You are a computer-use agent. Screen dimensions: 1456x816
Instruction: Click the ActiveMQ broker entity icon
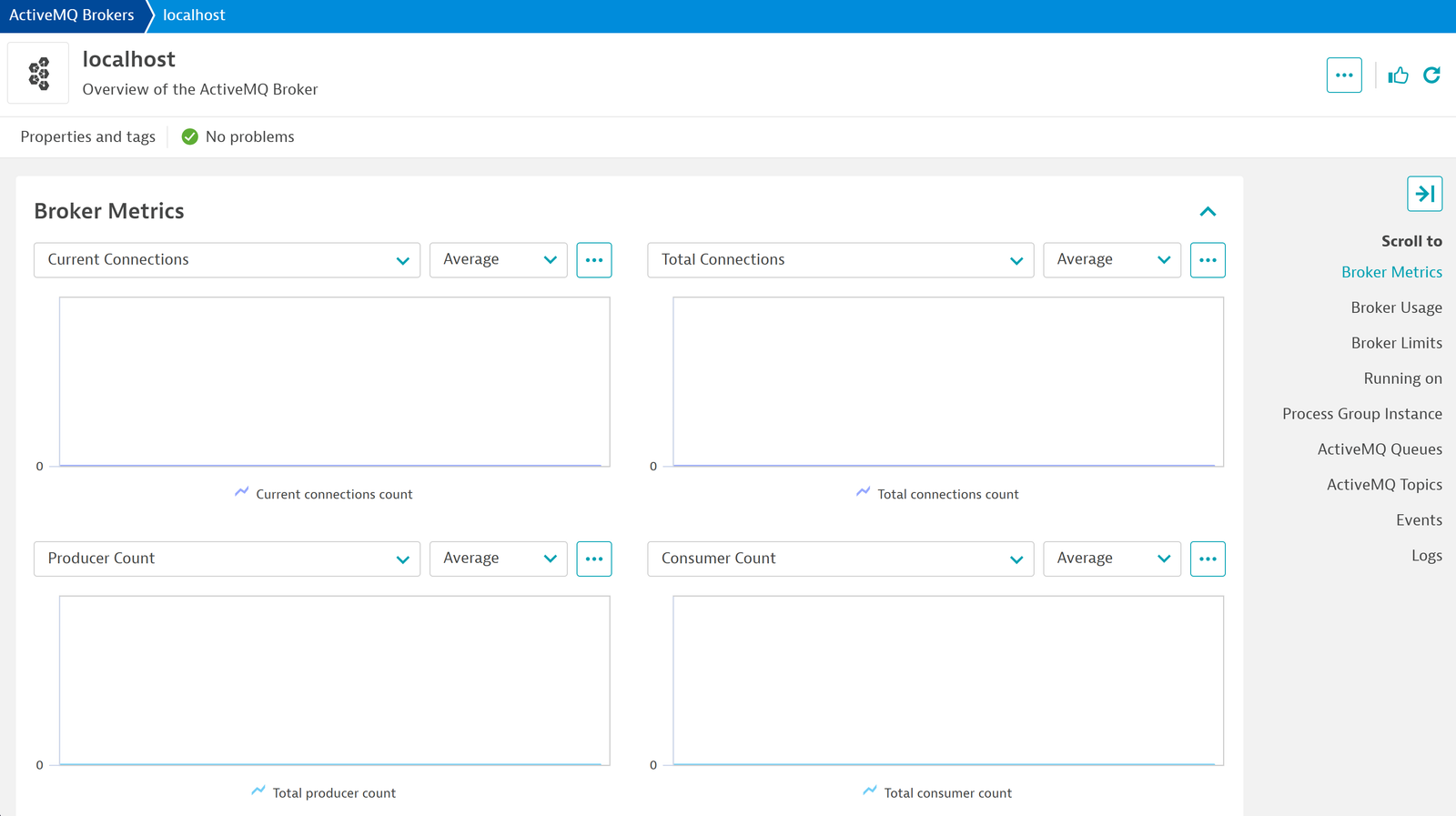click(x=38, y=74)
